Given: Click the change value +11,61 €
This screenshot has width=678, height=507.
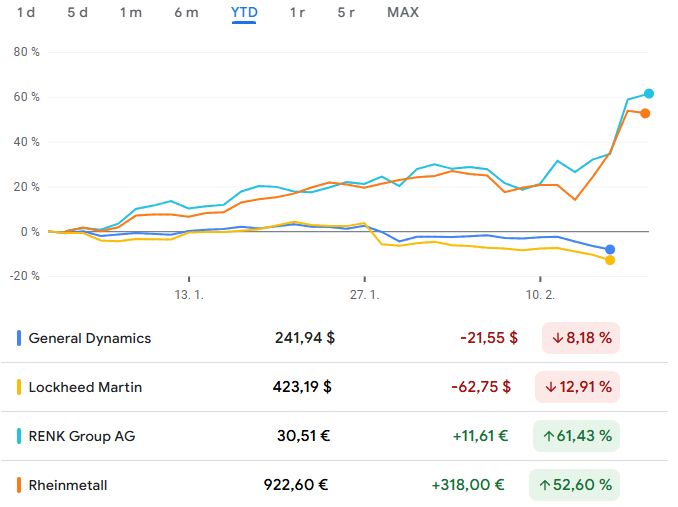Looking at the screenshot, I should tap(480, 435).
